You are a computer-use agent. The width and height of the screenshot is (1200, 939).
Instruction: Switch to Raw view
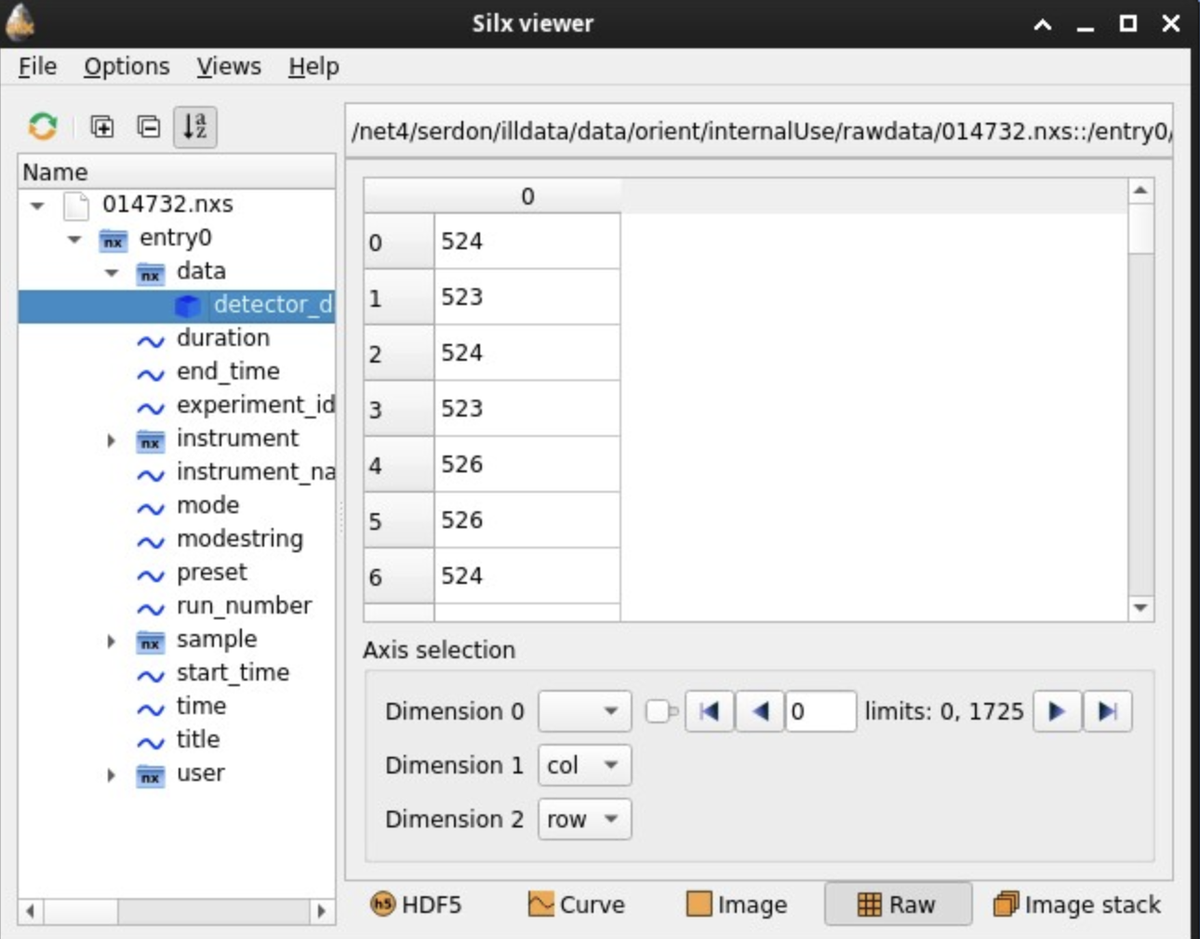(x=897, y=905)
